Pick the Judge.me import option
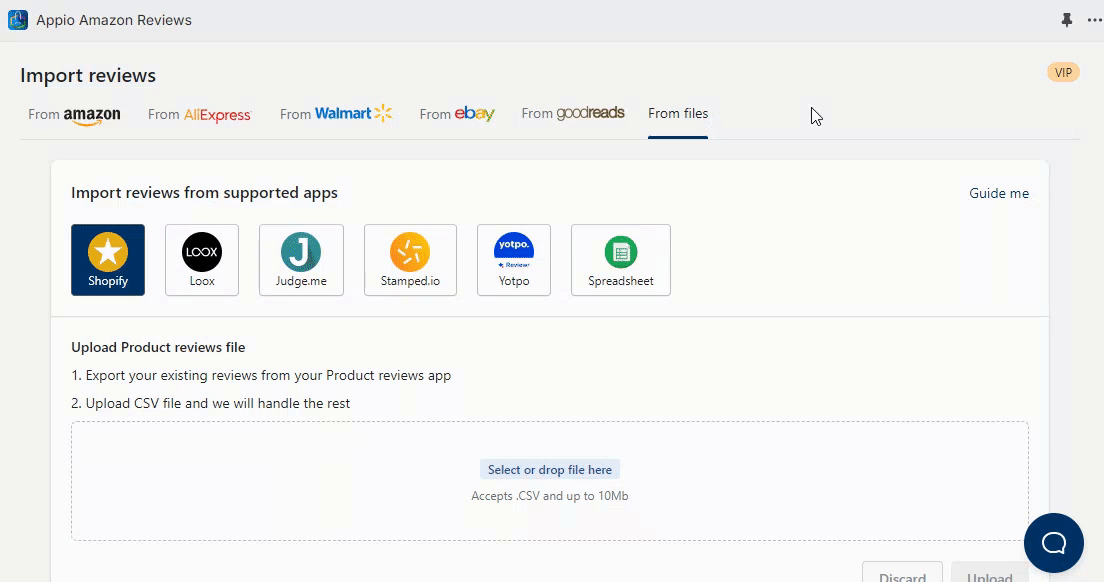 [x=301, y=260]
